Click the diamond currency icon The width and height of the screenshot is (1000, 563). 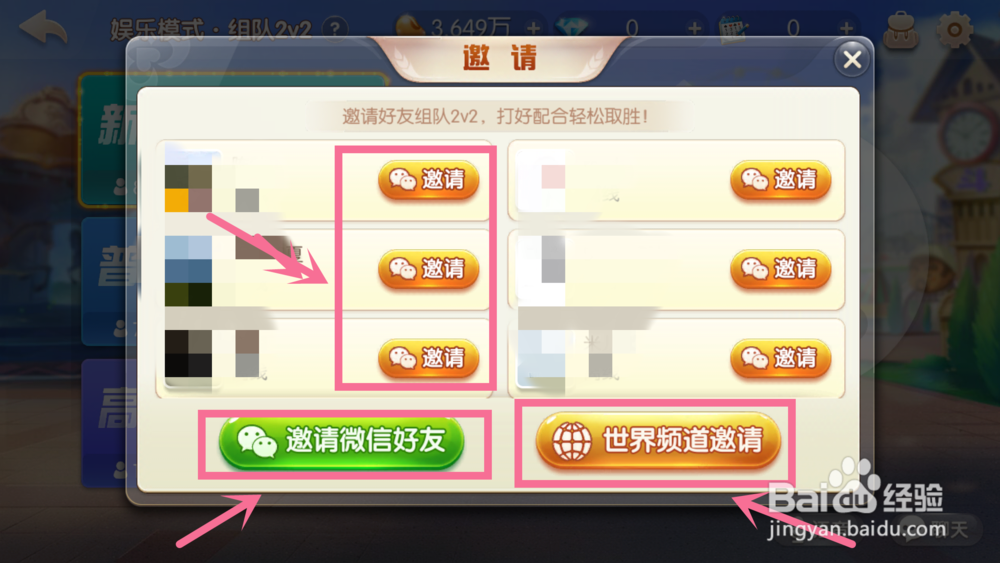[572, 29]
